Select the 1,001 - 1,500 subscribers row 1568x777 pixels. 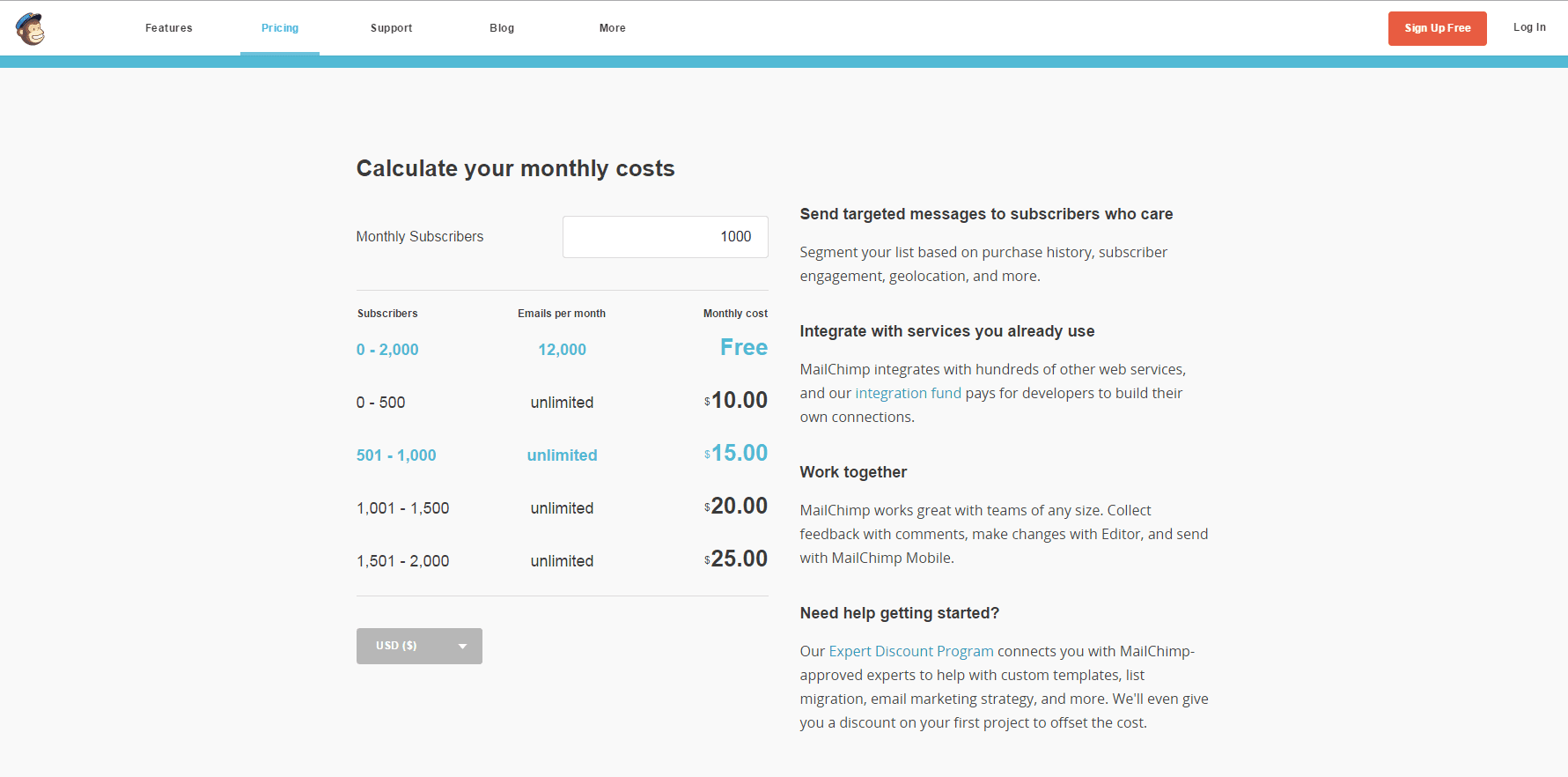[x=402, y=508]
